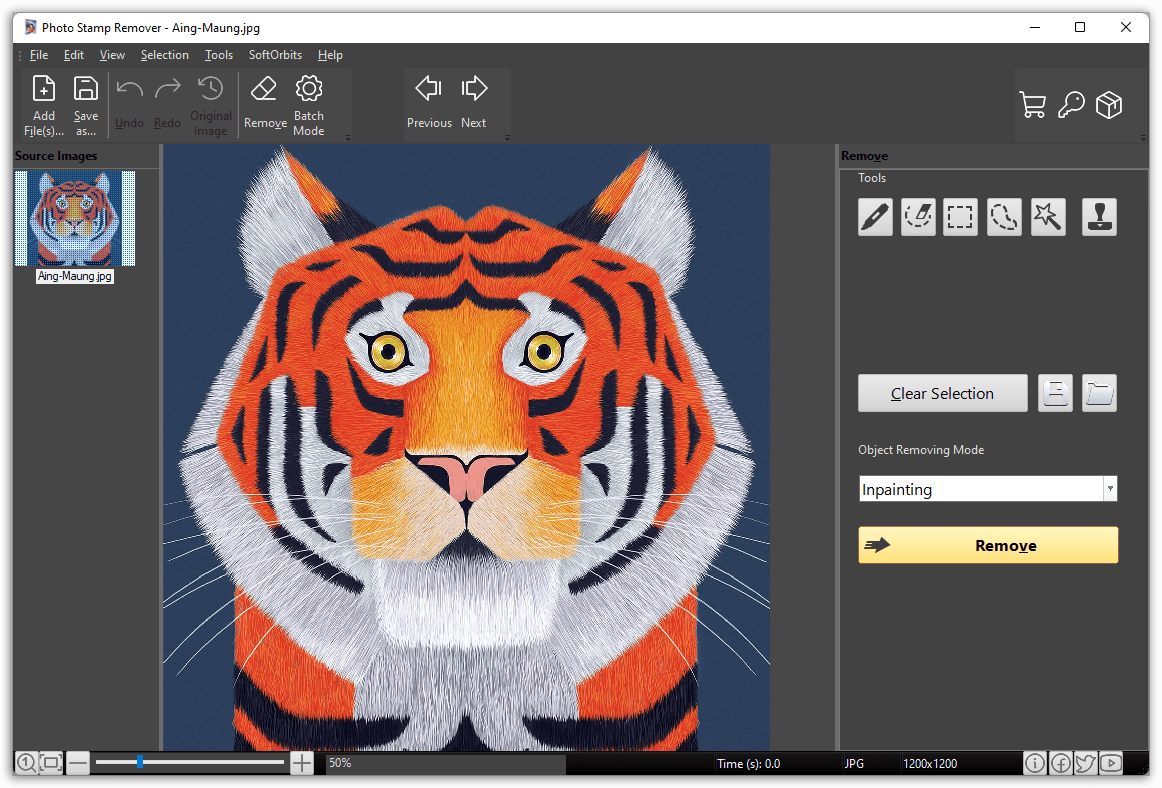Click the info icon in status bar
Image resolution: width=1162 pixels, height=788 pixels.
coord(1035,763)
